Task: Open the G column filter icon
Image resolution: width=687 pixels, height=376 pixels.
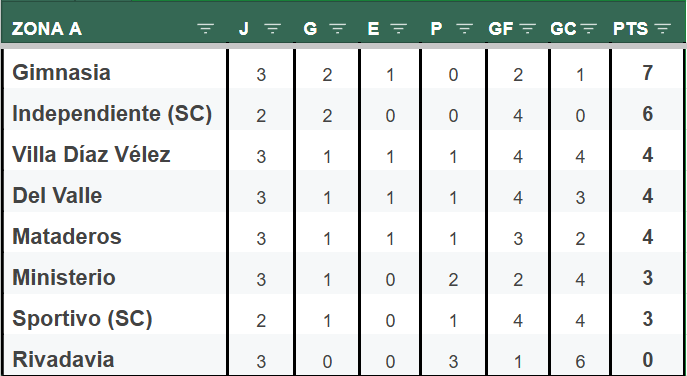Action: click(337, 29)
